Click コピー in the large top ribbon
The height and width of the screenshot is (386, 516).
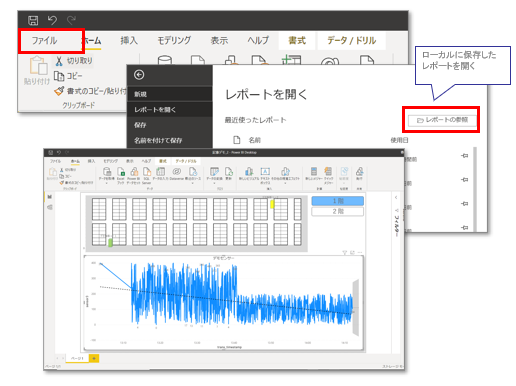coord(68,76)
